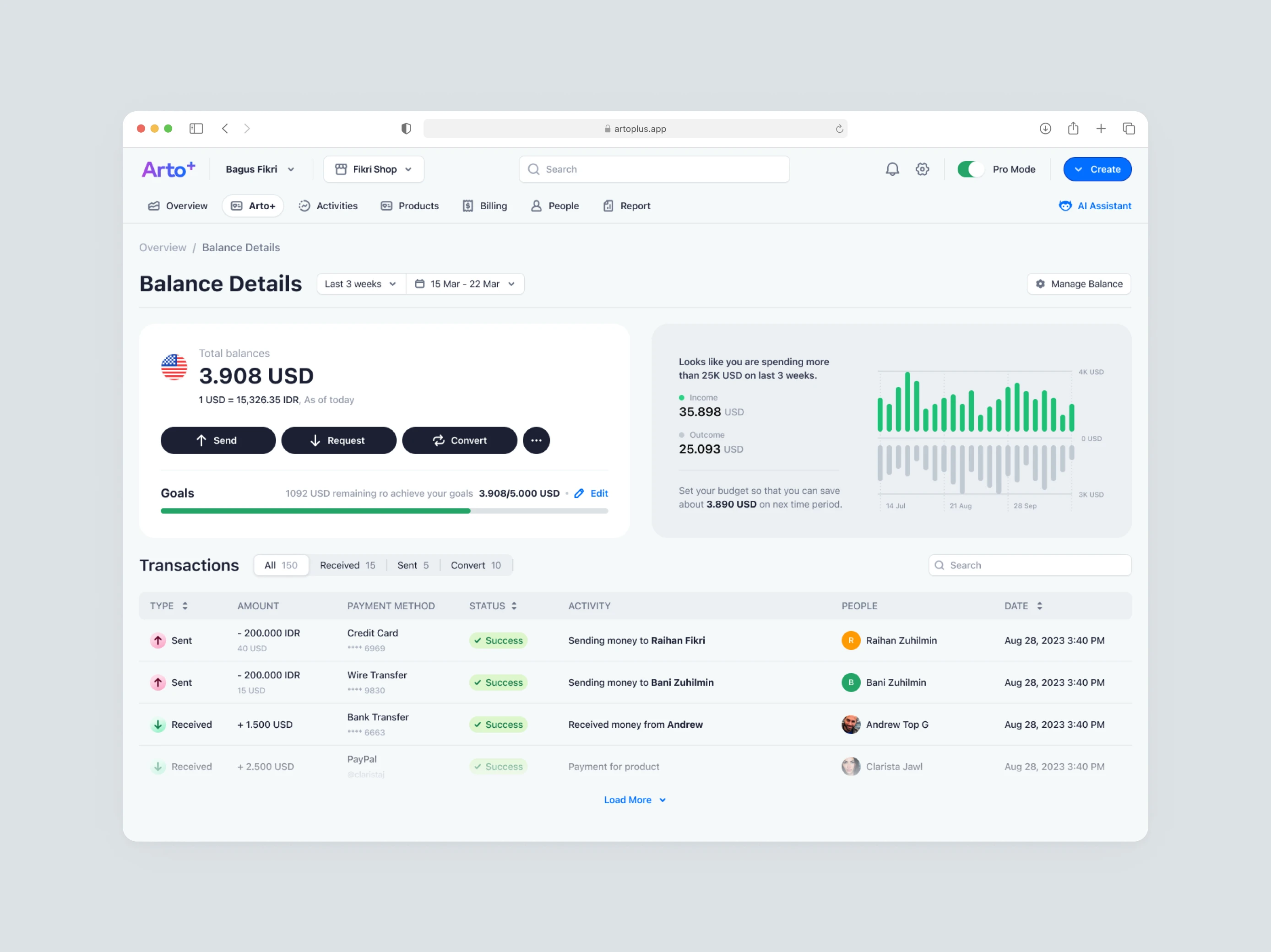Image resolution: width=1271 pixels, height=952 pixels.
Task: Load more transactions
Action: [x=635, y=800]
